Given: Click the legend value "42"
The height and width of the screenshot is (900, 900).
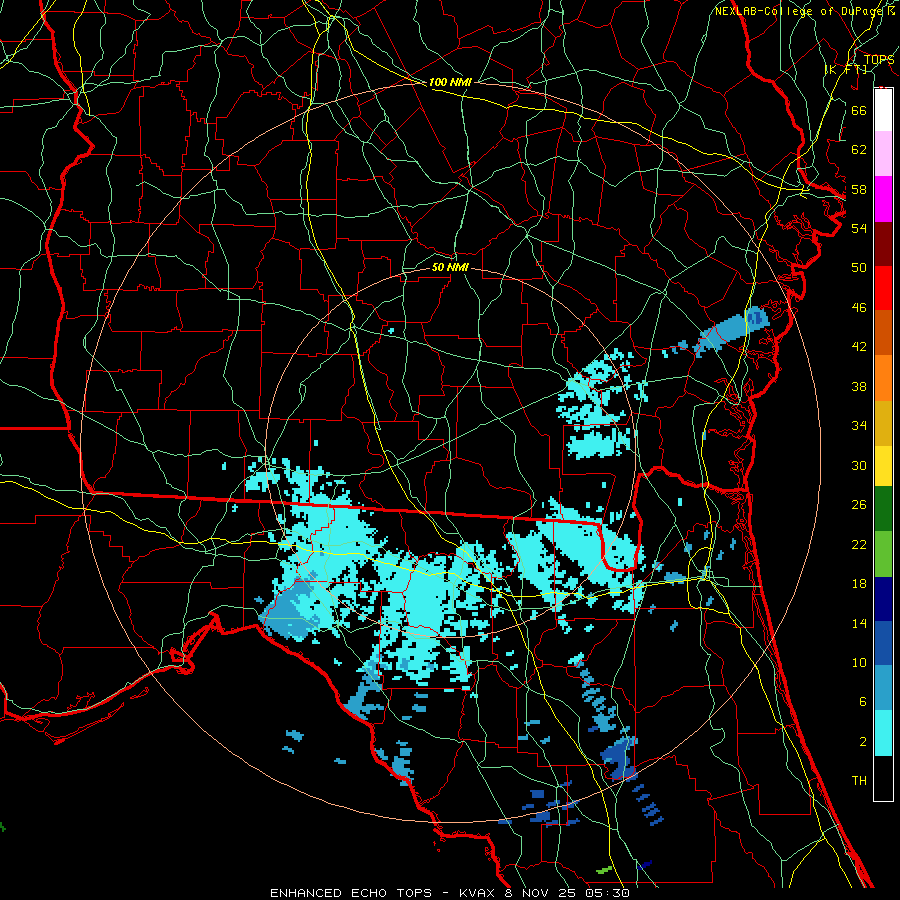Looking at the screenshot, I should point(859,347).
